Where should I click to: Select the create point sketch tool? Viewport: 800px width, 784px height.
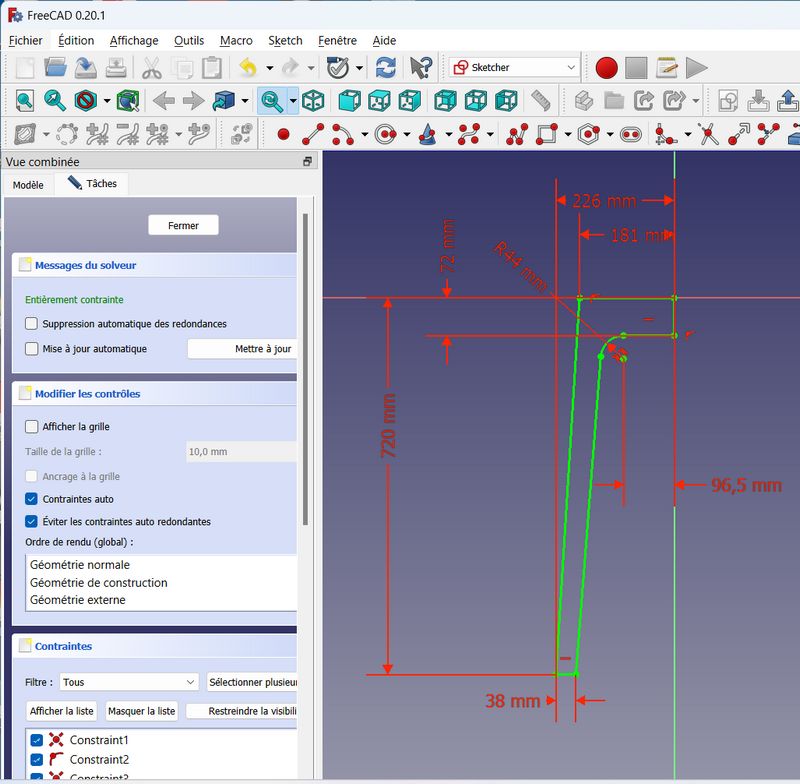click(283, 133)
